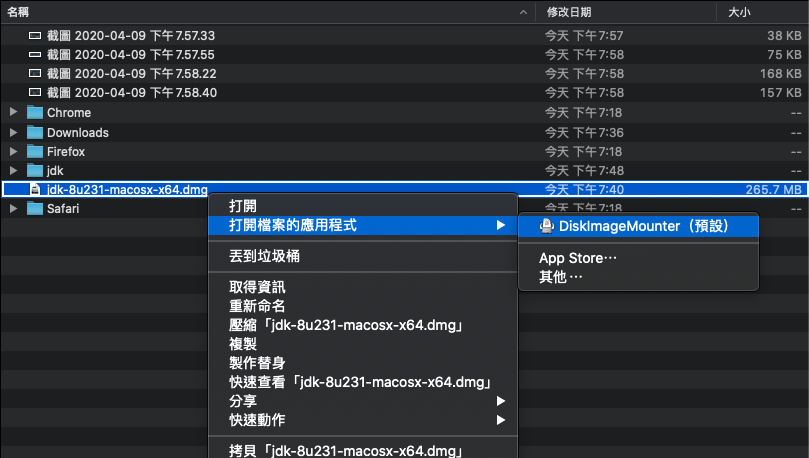Click the Firefox folder name
The width and height of the screenshot is (809, 458).
(x=66, y=152)
